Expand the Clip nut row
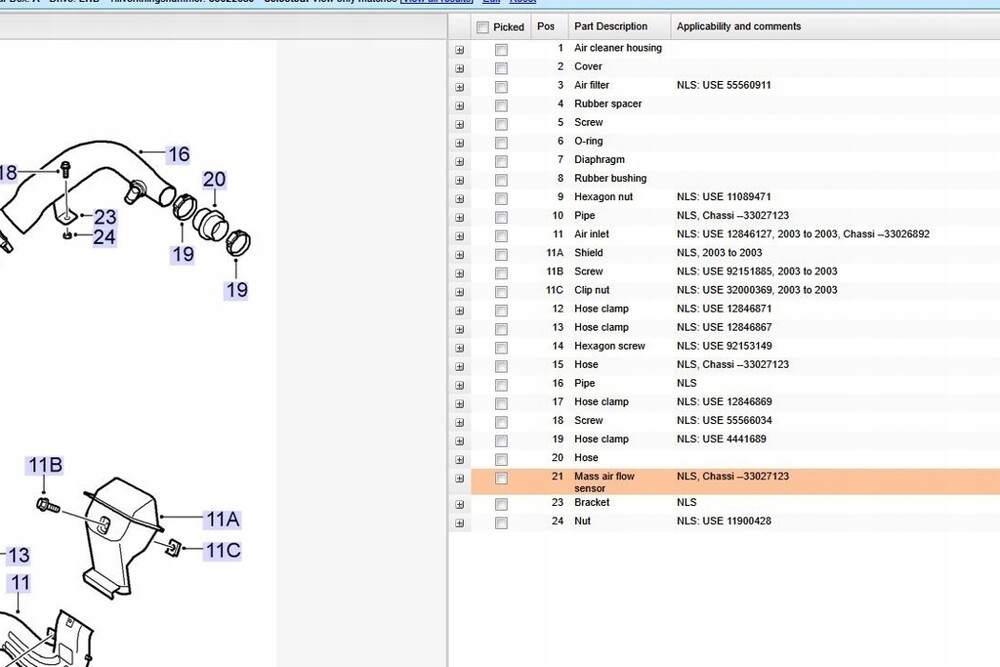This screenshot has height=667, width=1000. [459, 292]
